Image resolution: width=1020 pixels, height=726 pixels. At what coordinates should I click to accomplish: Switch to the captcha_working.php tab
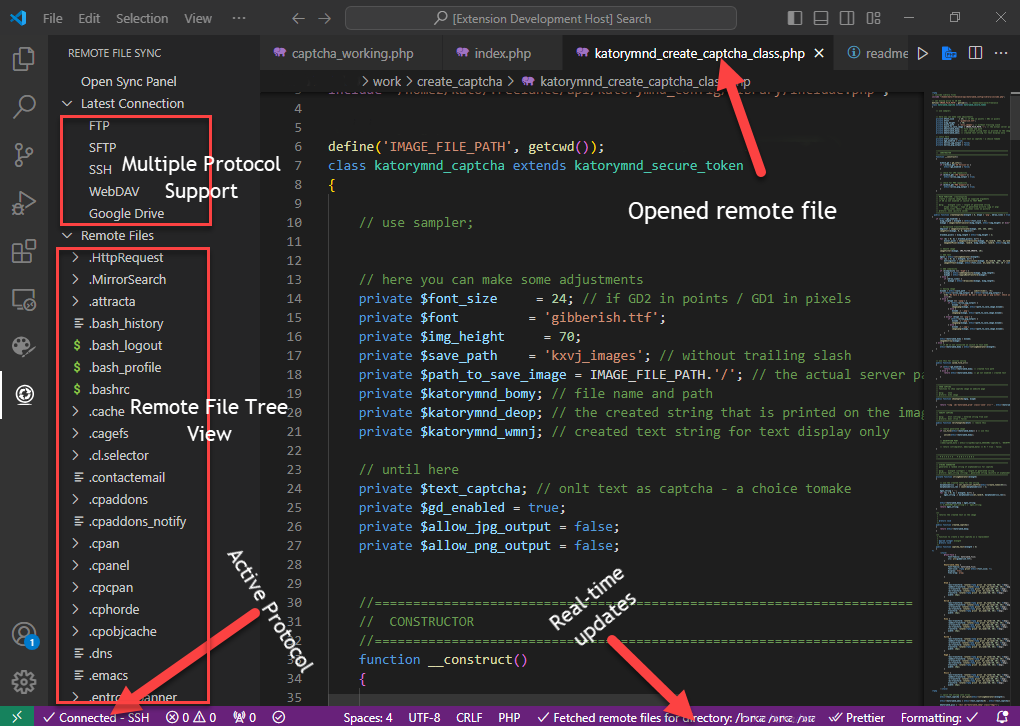351,53
